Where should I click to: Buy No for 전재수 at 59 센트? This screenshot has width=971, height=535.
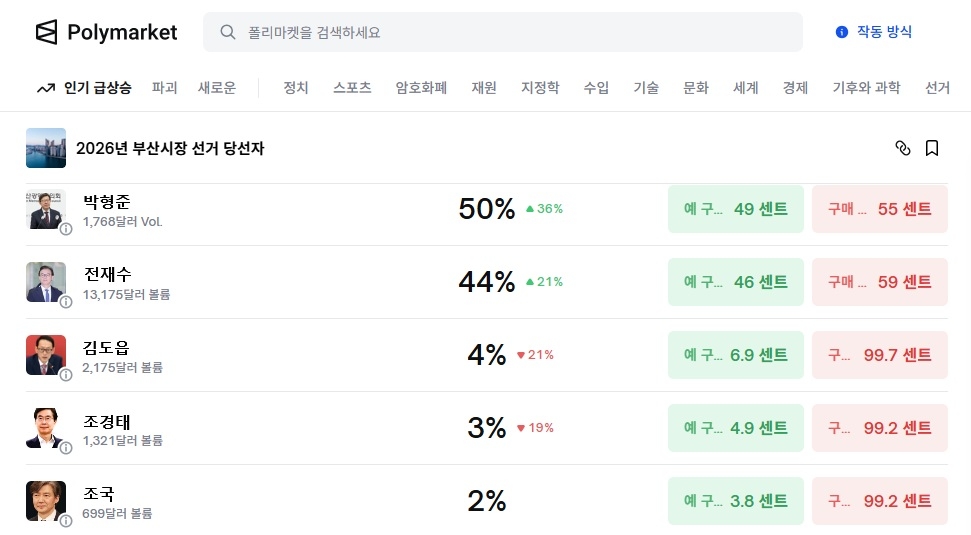tap(879, 282)
